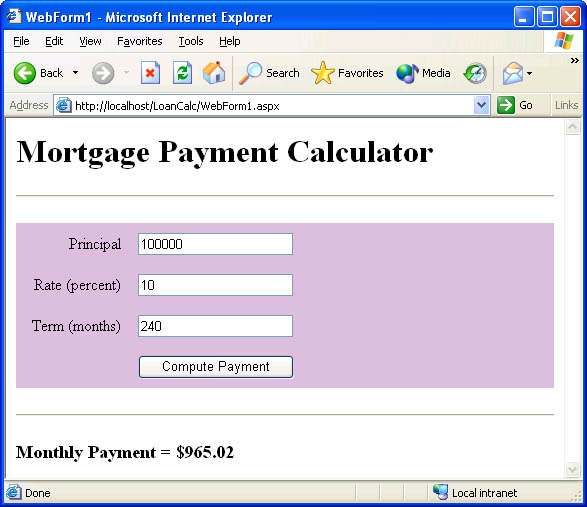
Task: Click the green Back arrow icon
Action: [x=25, y=73]
